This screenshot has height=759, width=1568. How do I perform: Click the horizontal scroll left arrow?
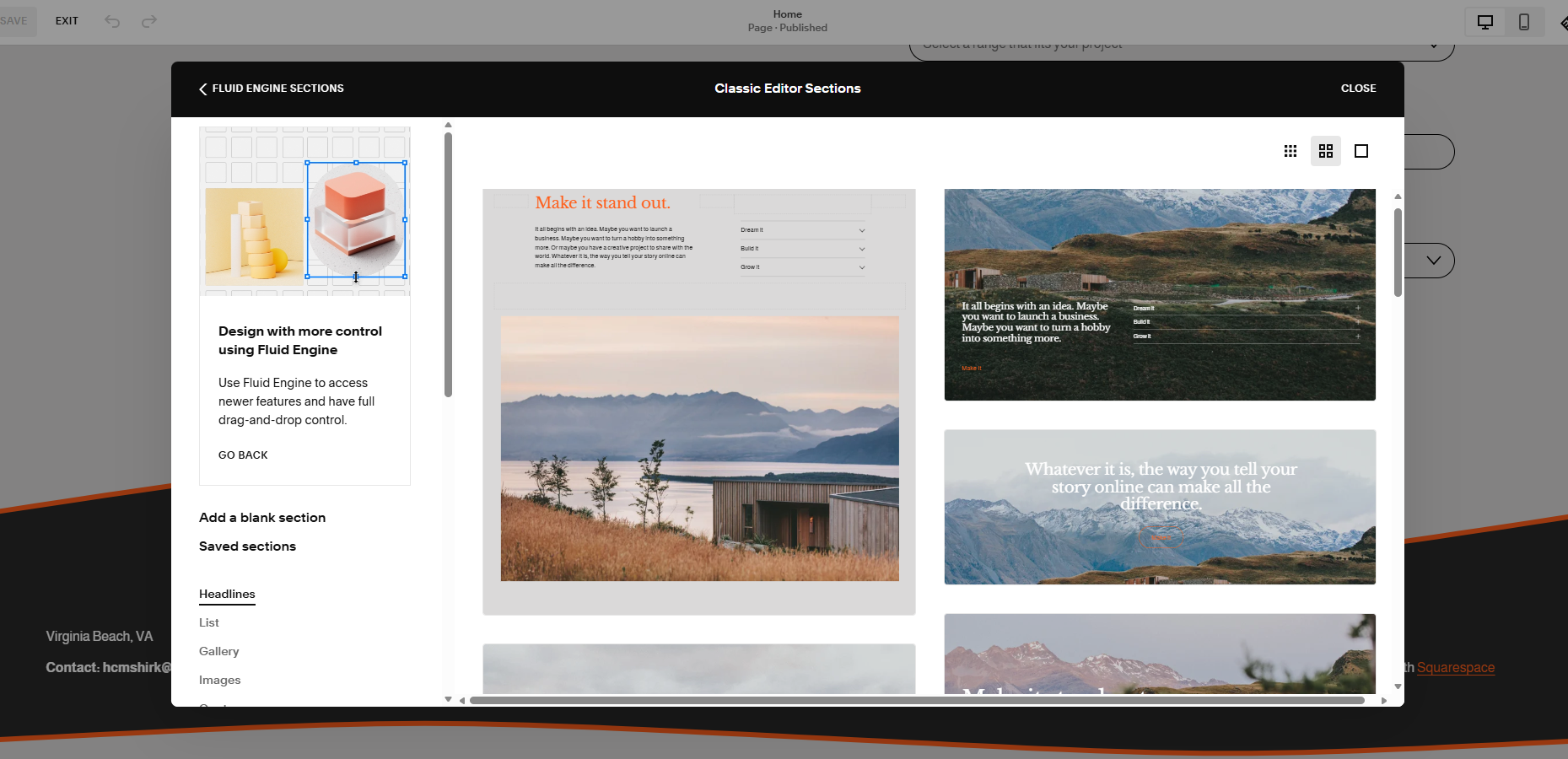(x=462, y=701)
